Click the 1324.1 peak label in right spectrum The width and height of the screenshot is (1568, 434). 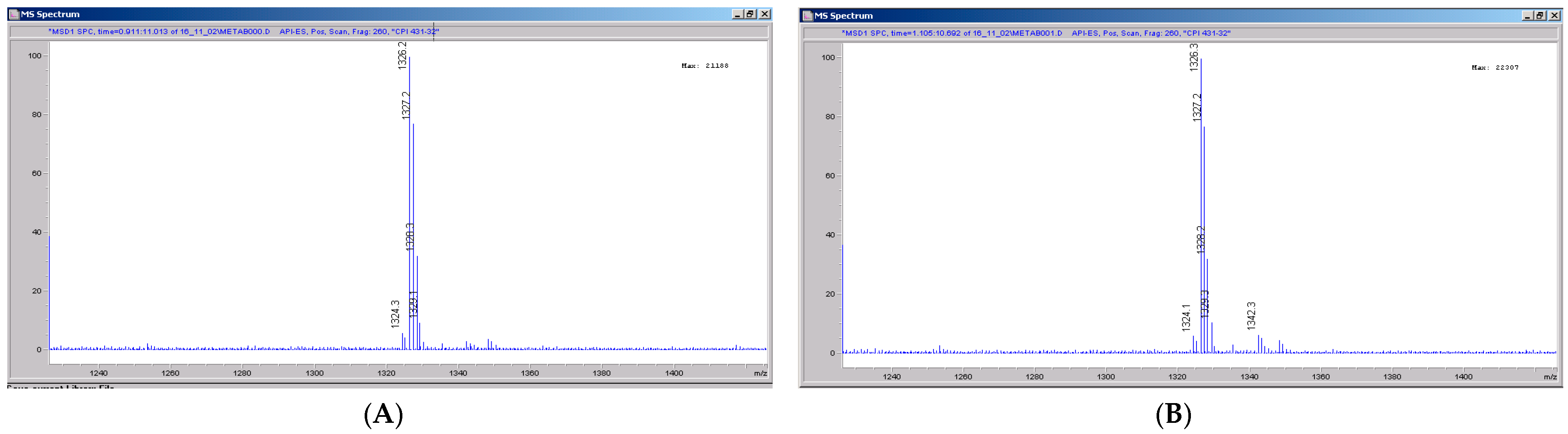(x=1186, y=317)
